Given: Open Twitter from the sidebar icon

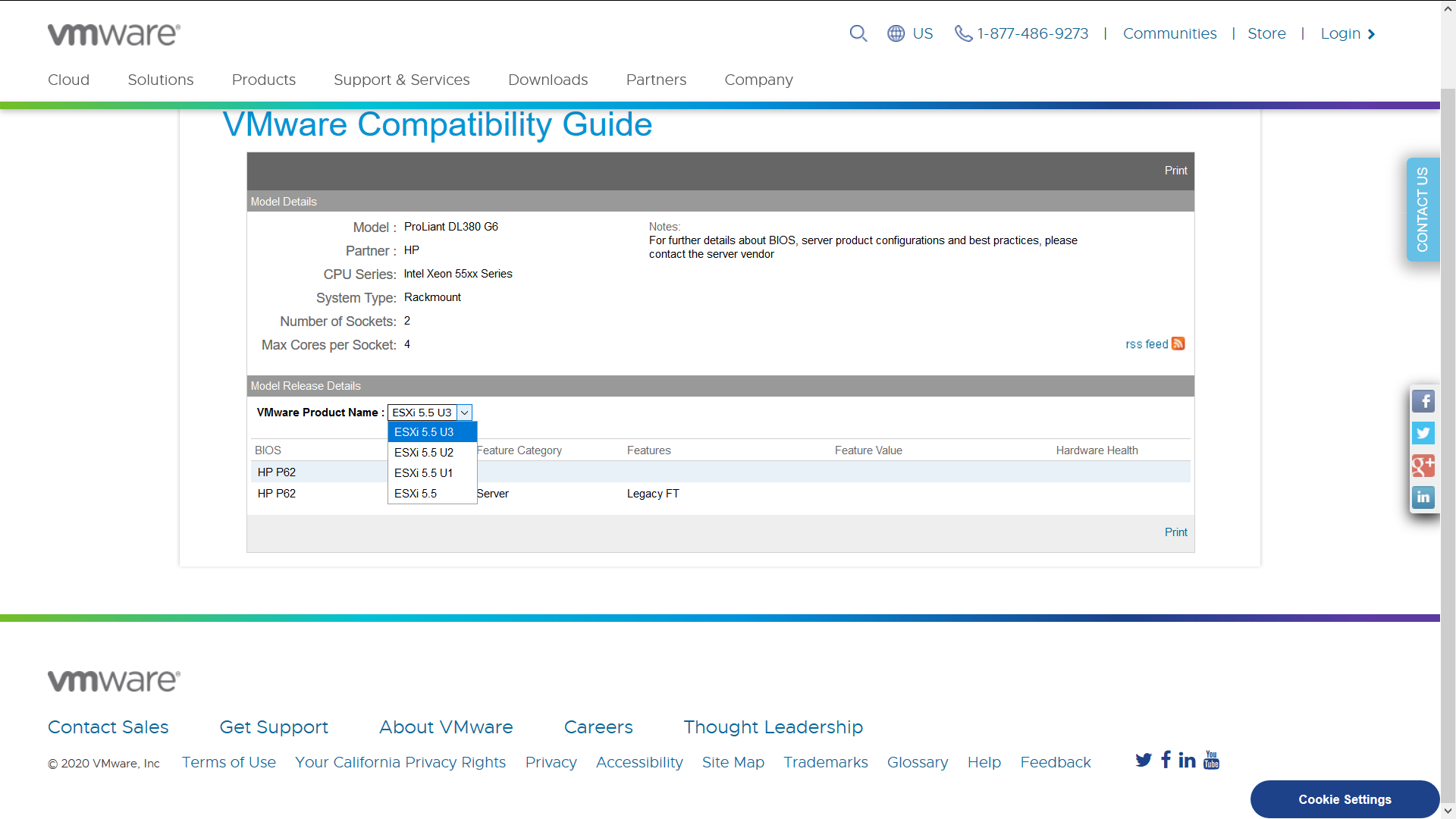Looking at the screenshot, I should pyautogui.click(x=1423, y=433).
